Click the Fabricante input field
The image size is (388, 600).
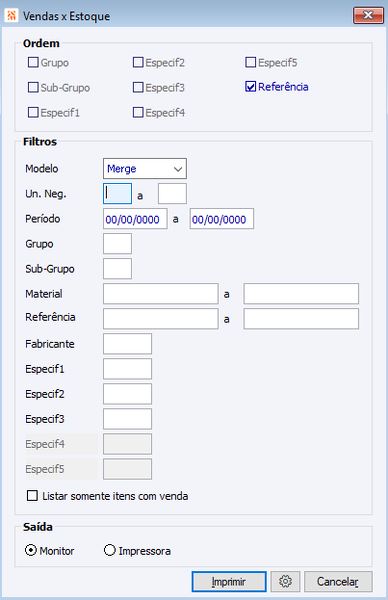pos(127,344)
